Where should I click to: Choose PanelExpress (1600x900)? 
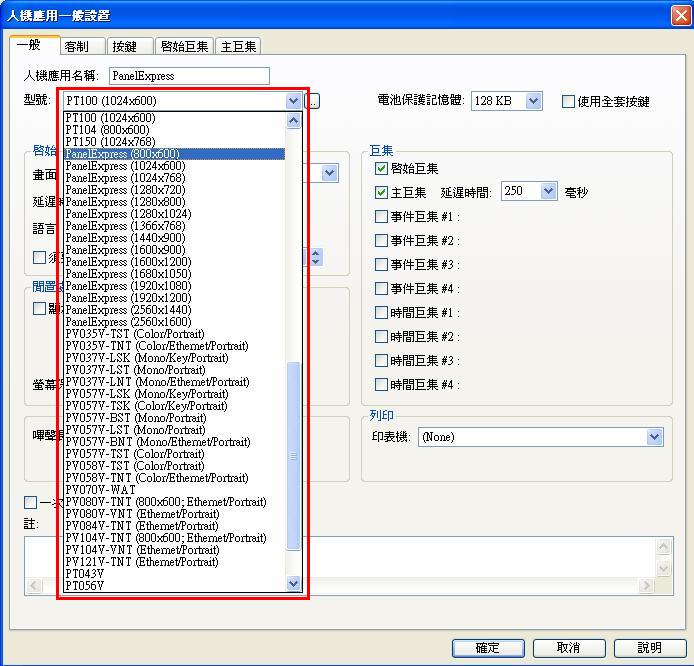click(x=175, y=250)
